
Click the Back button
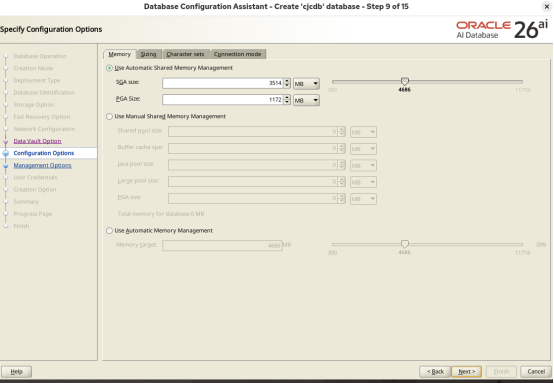pyautogui.click(x=435, y=372)
